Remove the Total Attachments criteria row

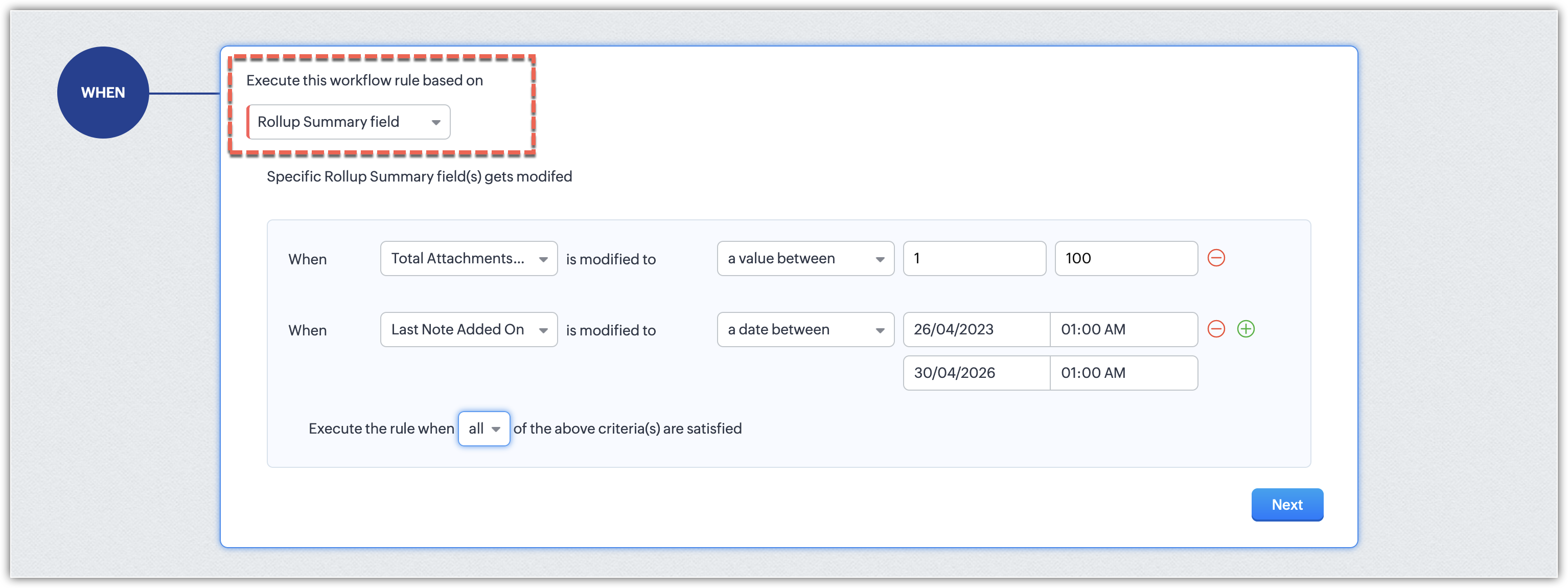1215,258
